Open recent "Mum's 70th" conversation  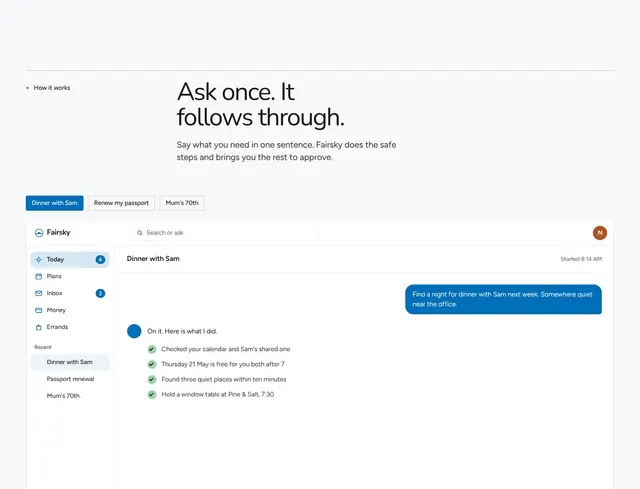70,396
